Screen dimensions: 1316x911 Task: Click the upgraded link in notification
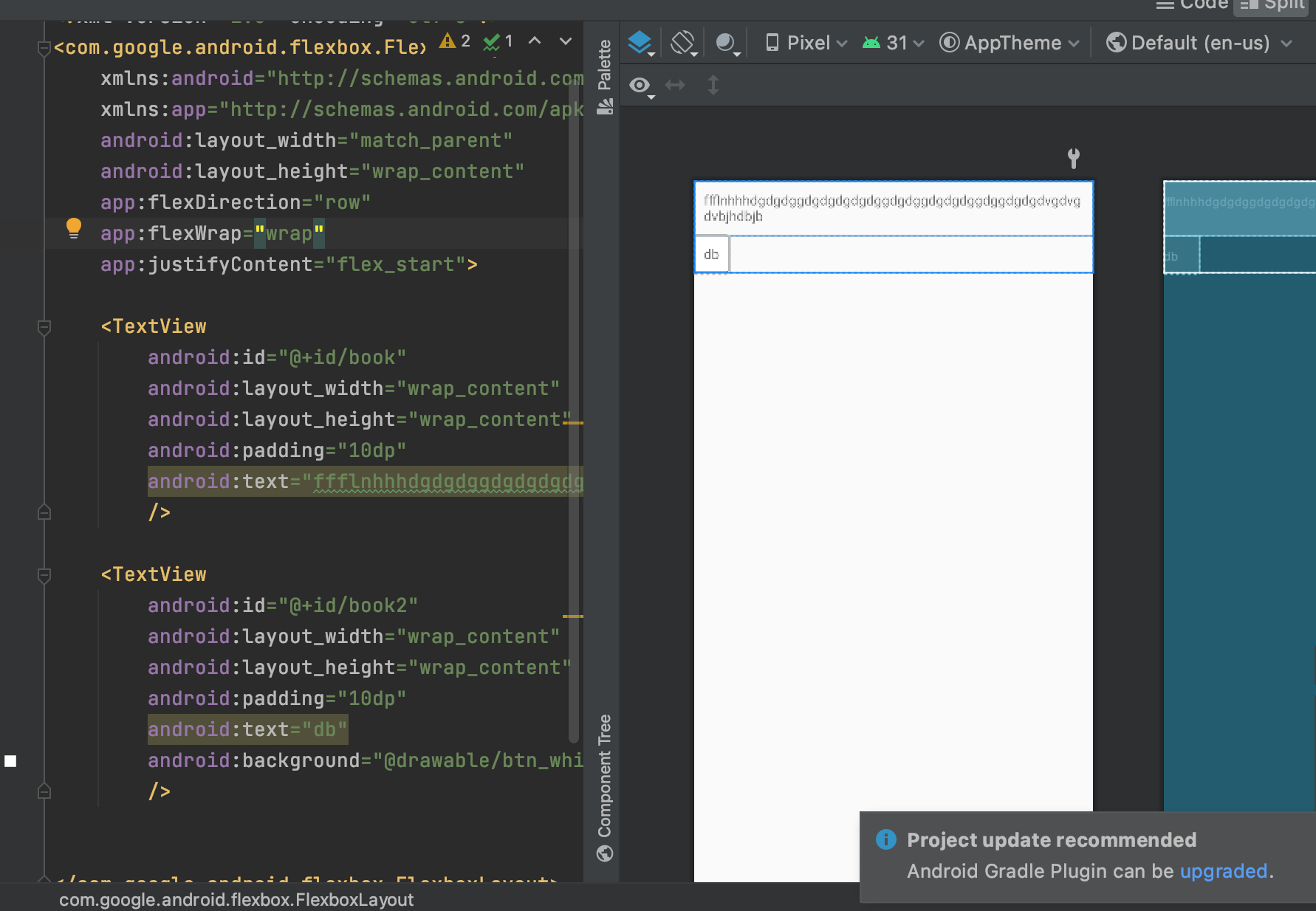point(1224,871)
